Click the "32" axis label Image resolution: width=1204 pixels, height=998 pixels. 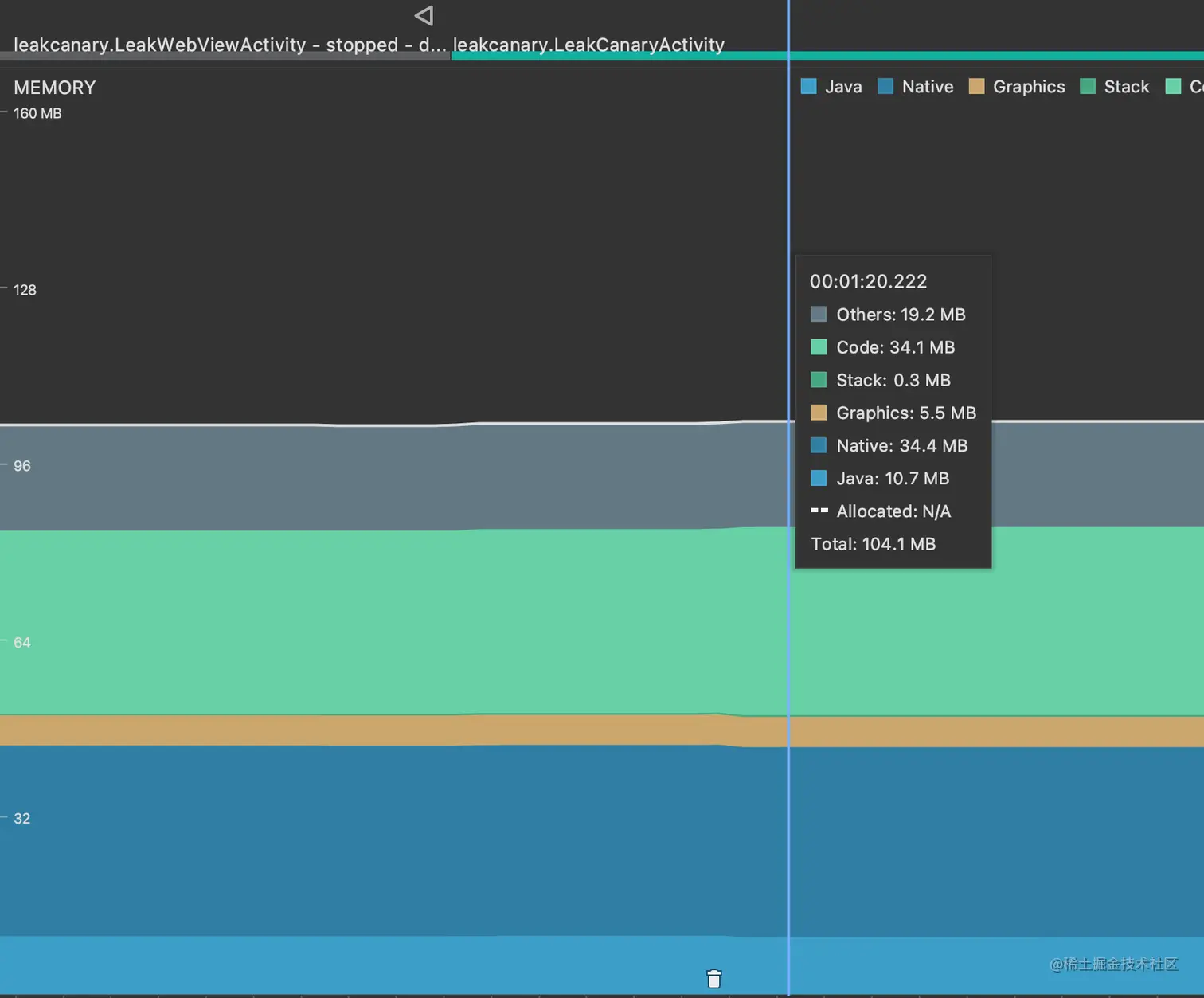22,818
